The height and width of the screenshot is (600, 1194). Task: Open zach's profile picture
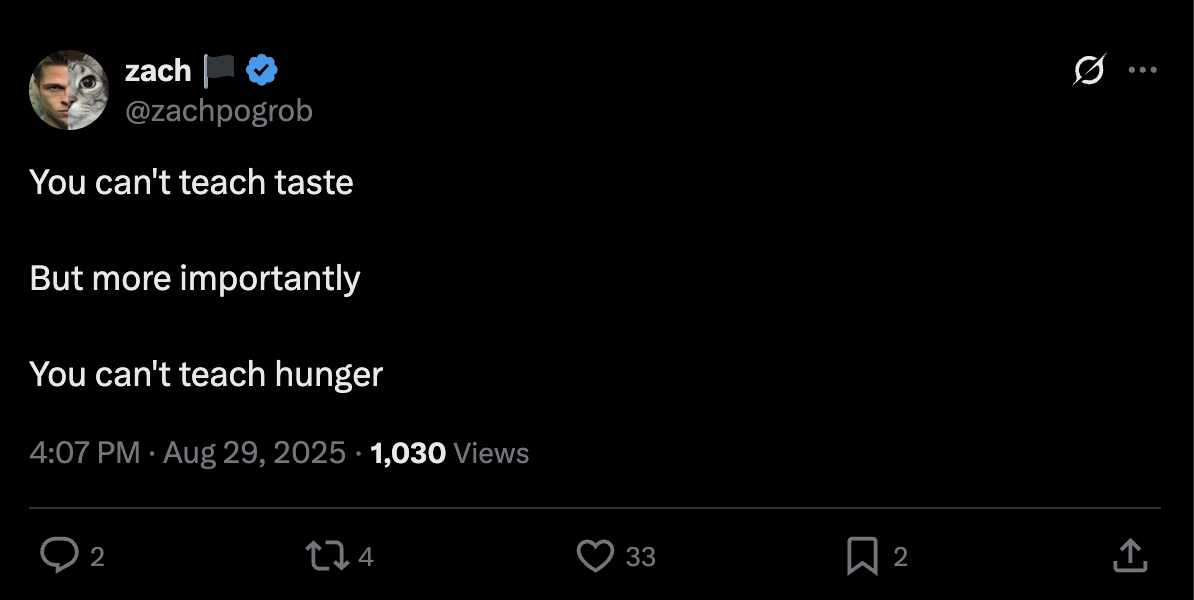tap(68, 90)
